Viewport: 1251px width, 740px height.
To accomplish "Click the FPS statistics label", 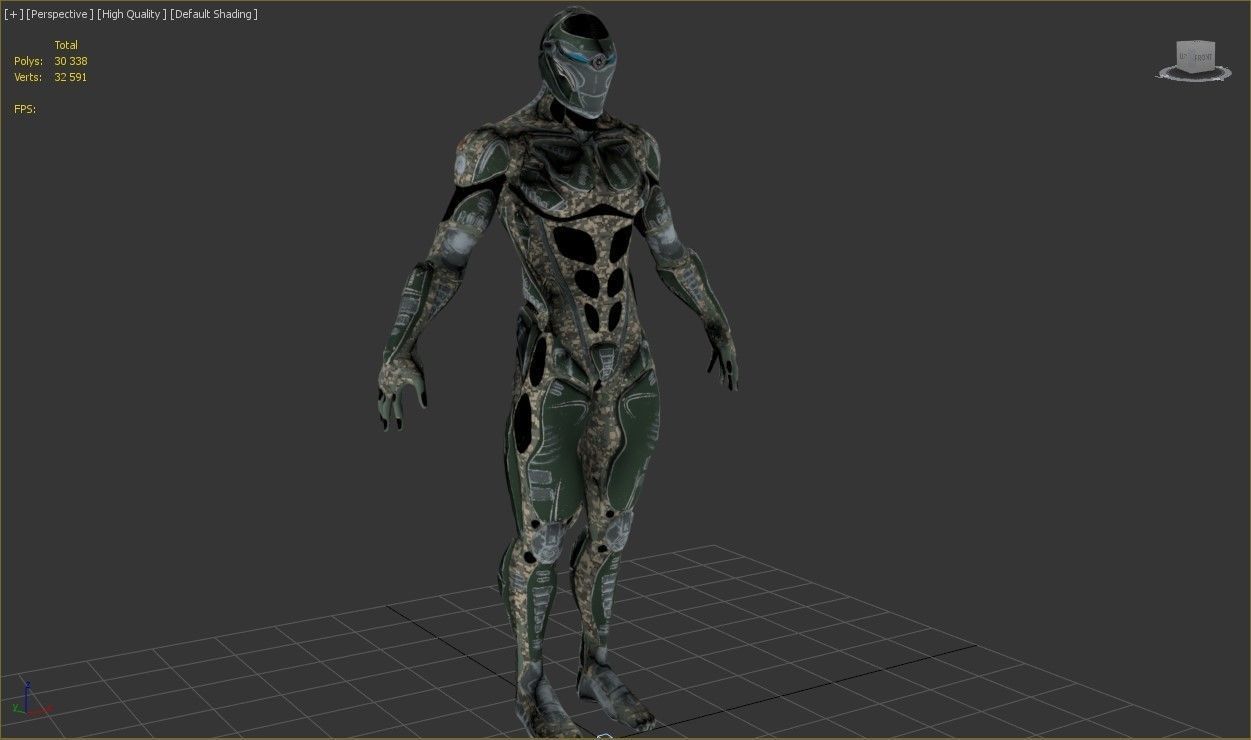I will pyautogui.click(x=25, y=109).
